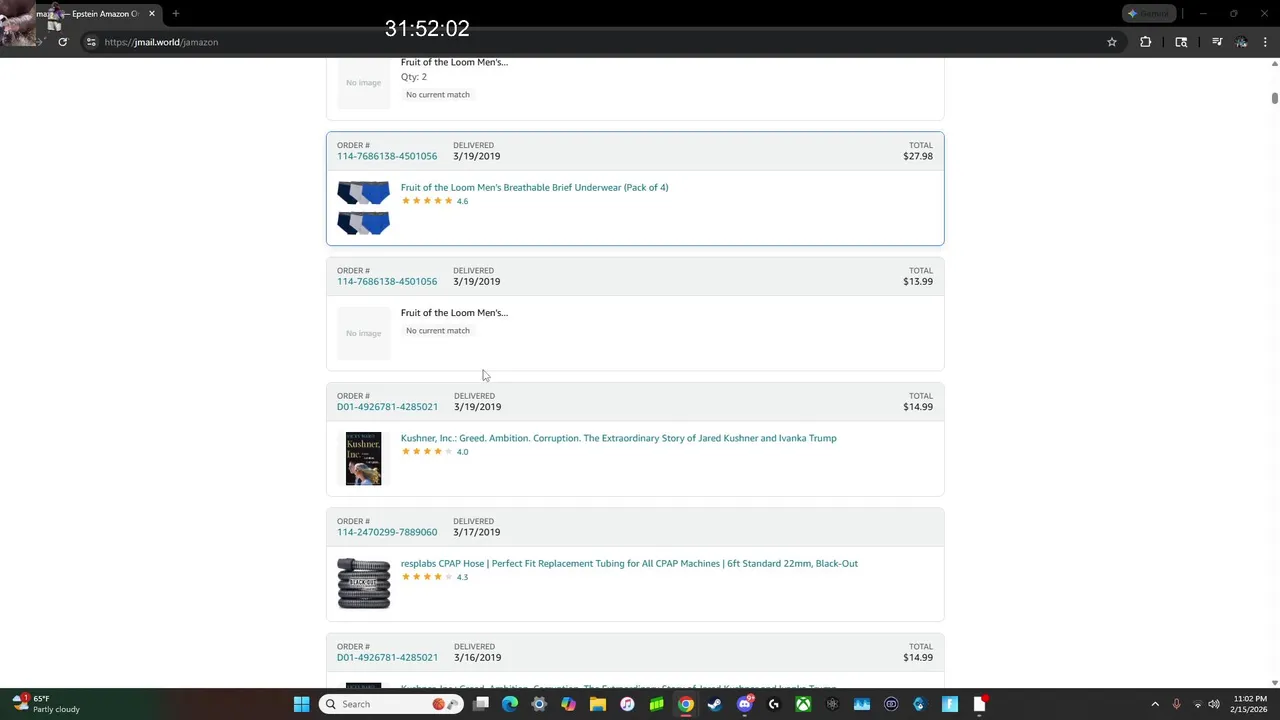Open Discord from the taskbar
The height and width of the screenshot is (720, 1280).
pos(744,704)
